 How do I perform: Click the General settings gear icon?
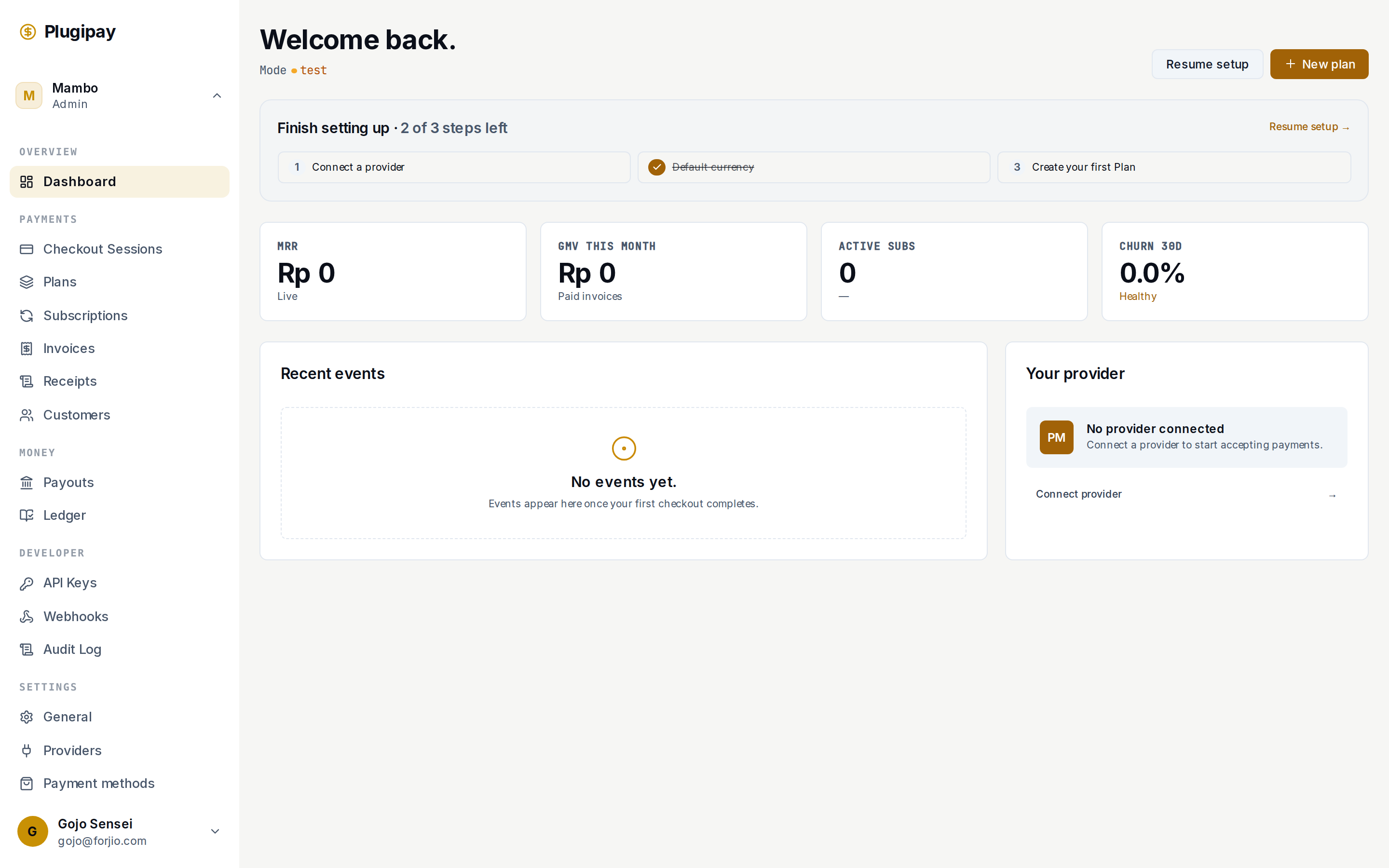pyautogui.click(x=27, y=717)
